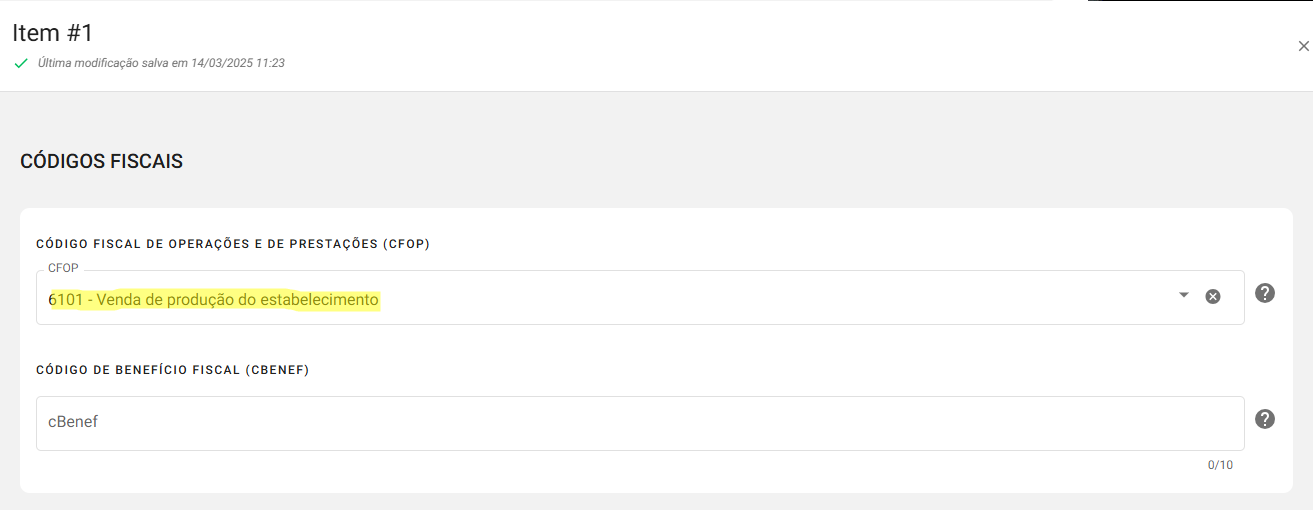Expand the CFOP dropdown arrow
1313x510 pixels.
(1184, 295)
